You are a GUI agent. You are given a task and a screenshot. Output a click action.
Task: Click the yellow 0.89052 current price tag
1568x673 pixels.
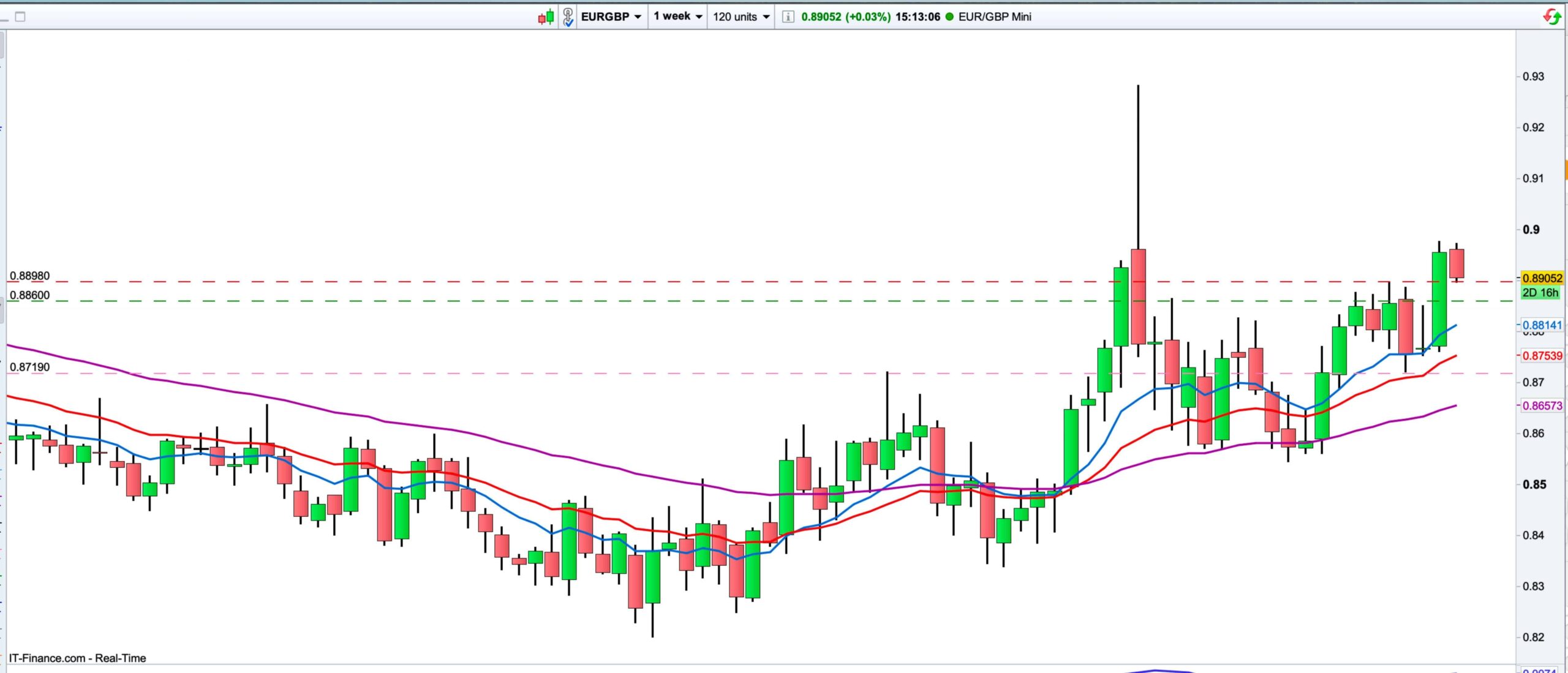(x=1542, y=279)
